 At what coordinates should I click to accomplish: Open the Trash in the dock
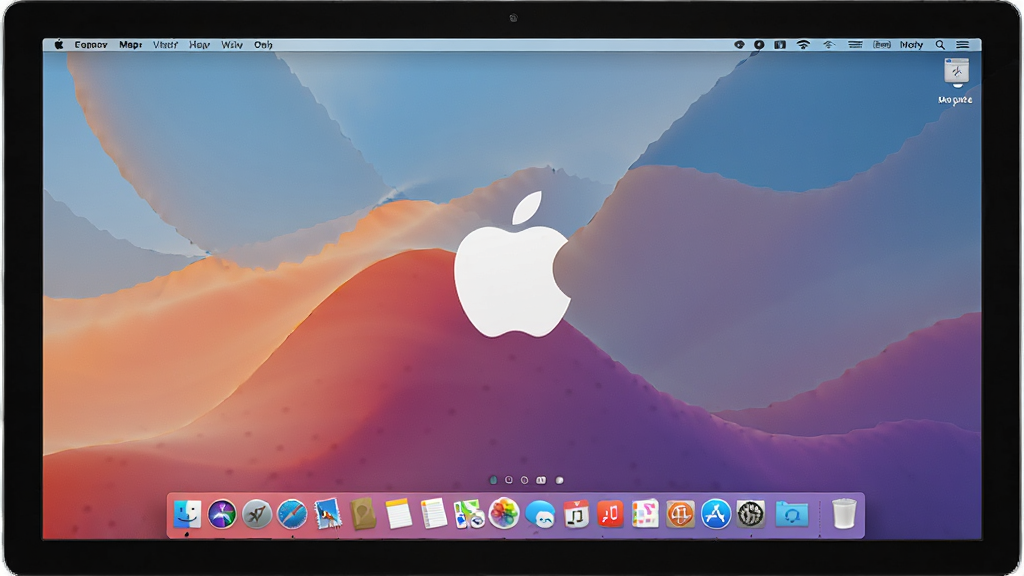(844, 513)
